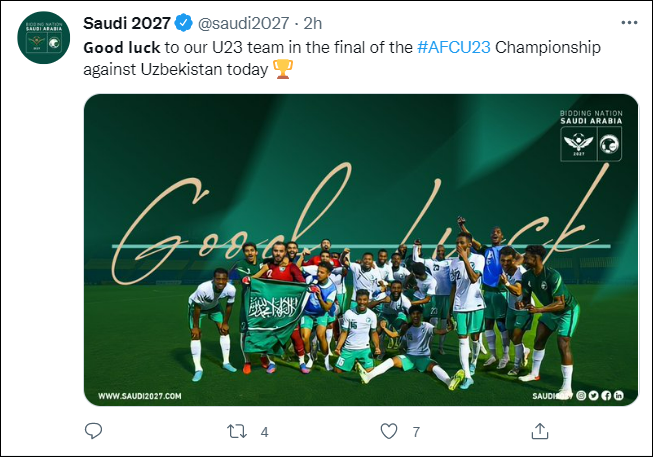Click the LinkedIn icon in image footer
The height and width of the screenshot is (457, 653).
[x=619, y=395]
